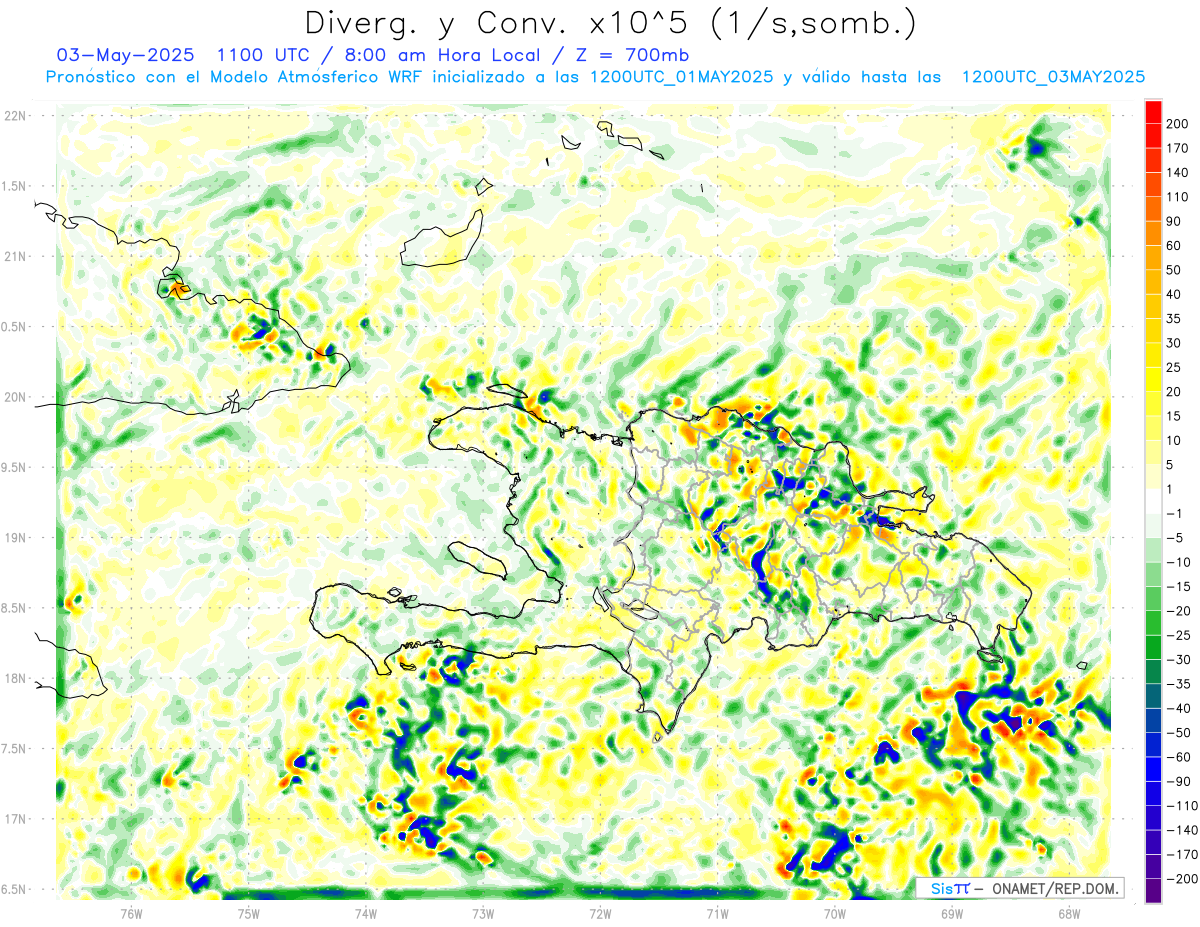Click the '71W' longitude label
The image size is (1200, 927).
717,913
